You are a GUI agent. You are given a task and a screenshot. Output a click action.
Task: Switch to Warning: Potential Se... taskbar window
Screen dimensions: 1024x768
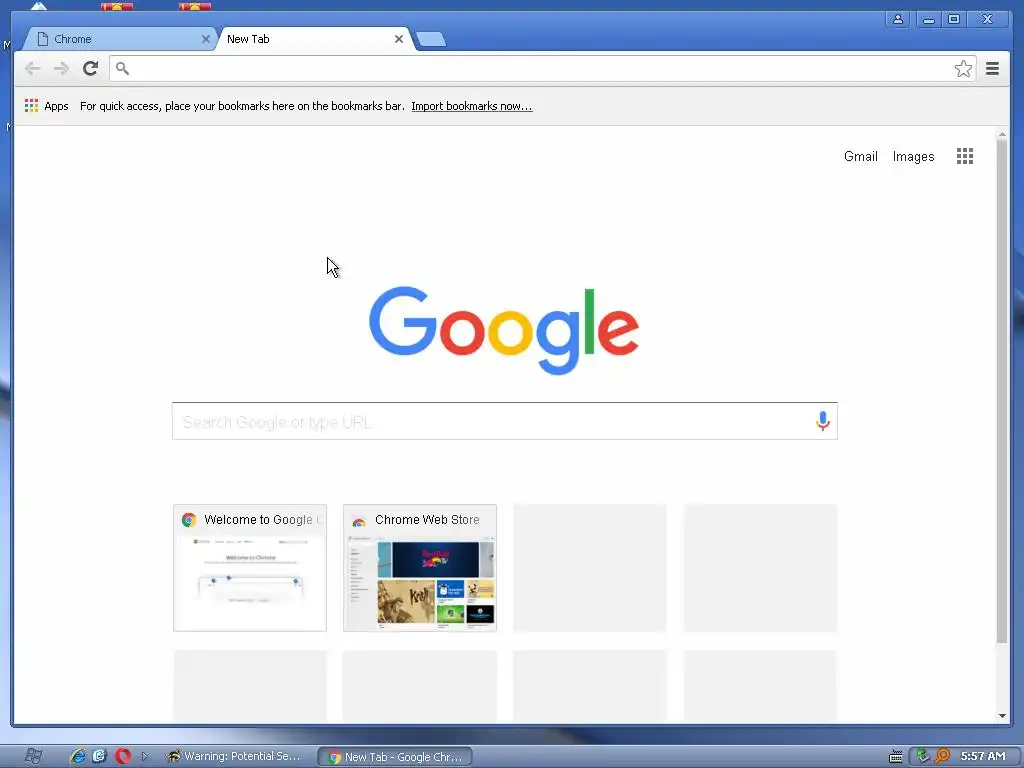pyautogui.click(x=235, y=756)
